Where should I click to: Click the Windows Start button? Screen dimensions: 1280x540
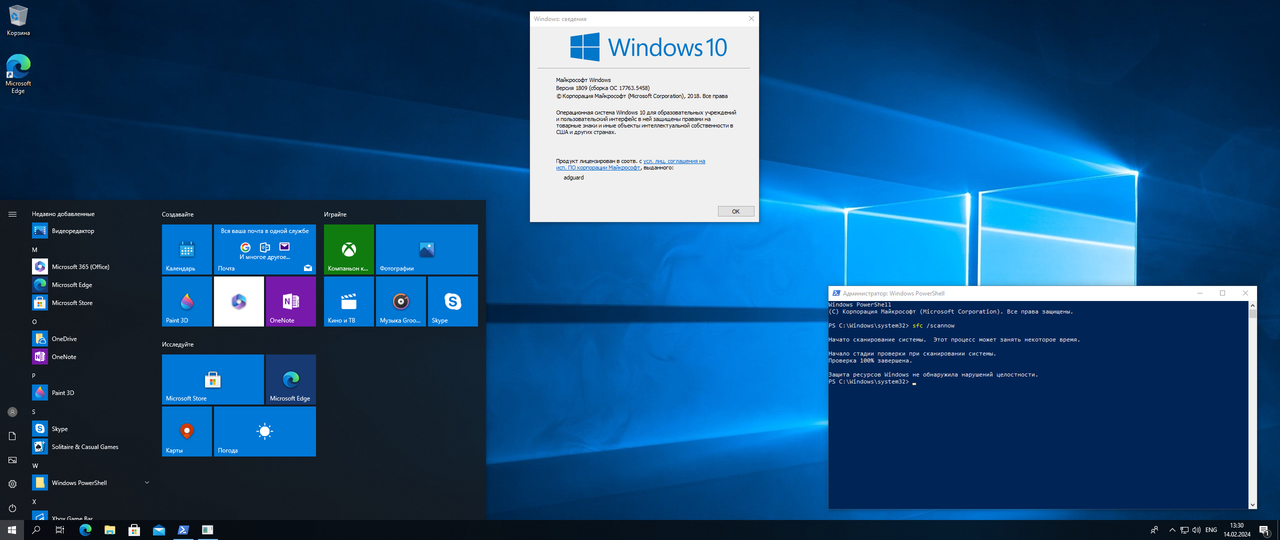(x=12, y=530)
